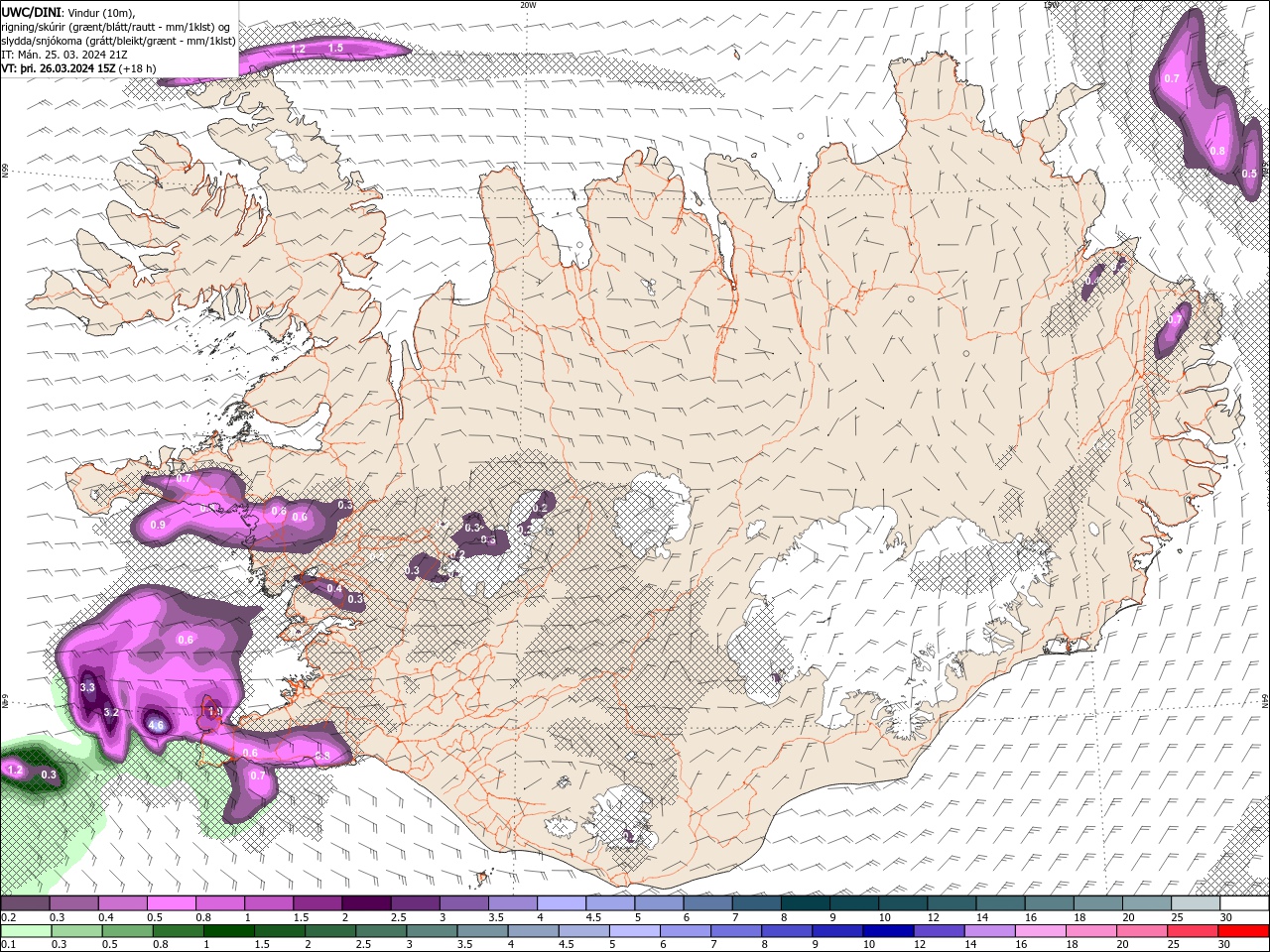This screenshot has height=952, width=1270.
Task: Click the '0.1' legend label of rain scale
Action: point(9,945)
